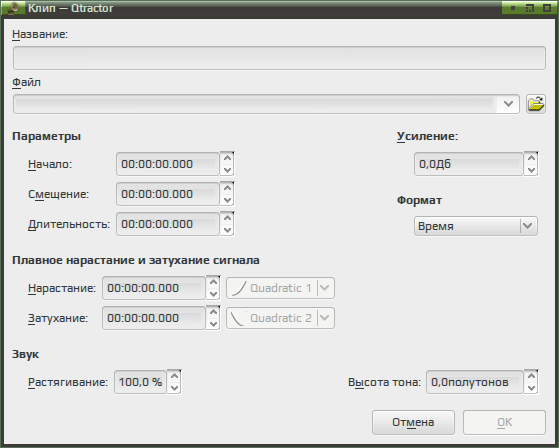The height and width of the screenshot is (448, 559).
Task: Minimize the Клип dialog window
Action: click(513, 8)
